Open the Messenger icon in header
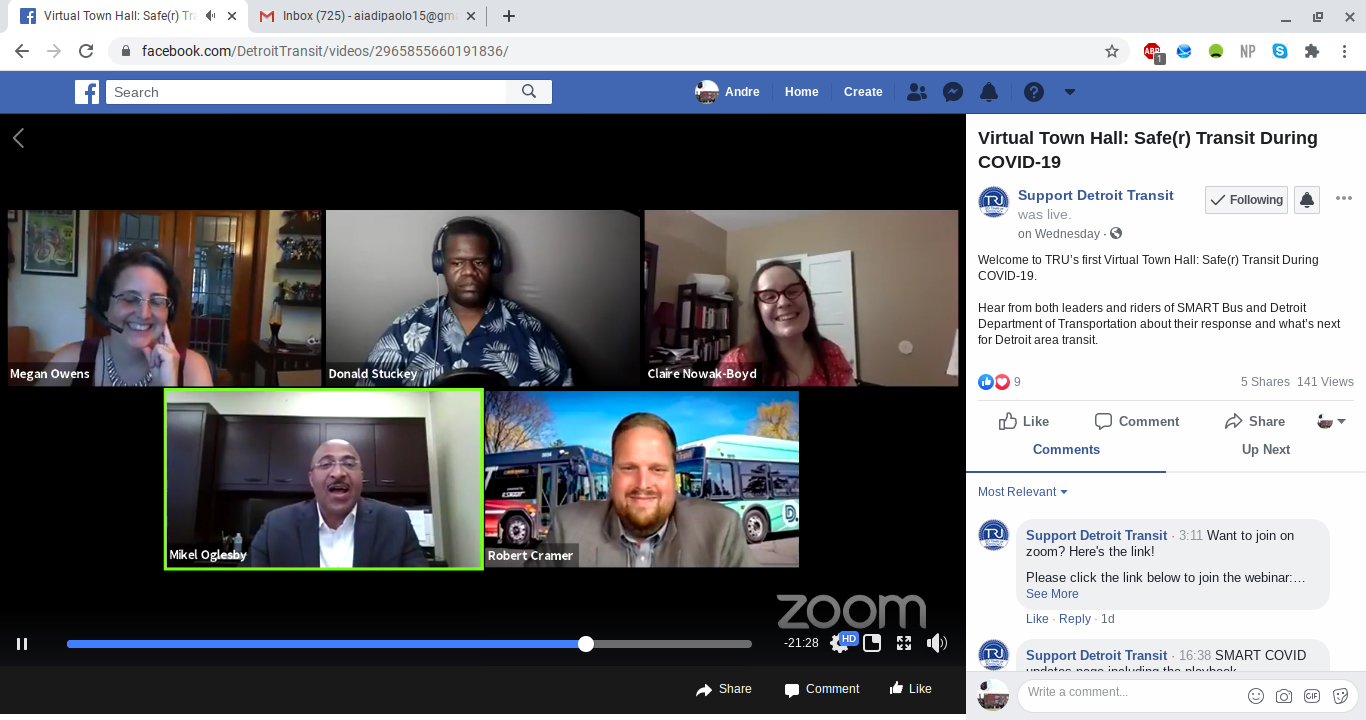Viewport: 1366px width, 720px height. tap(953, 92)
